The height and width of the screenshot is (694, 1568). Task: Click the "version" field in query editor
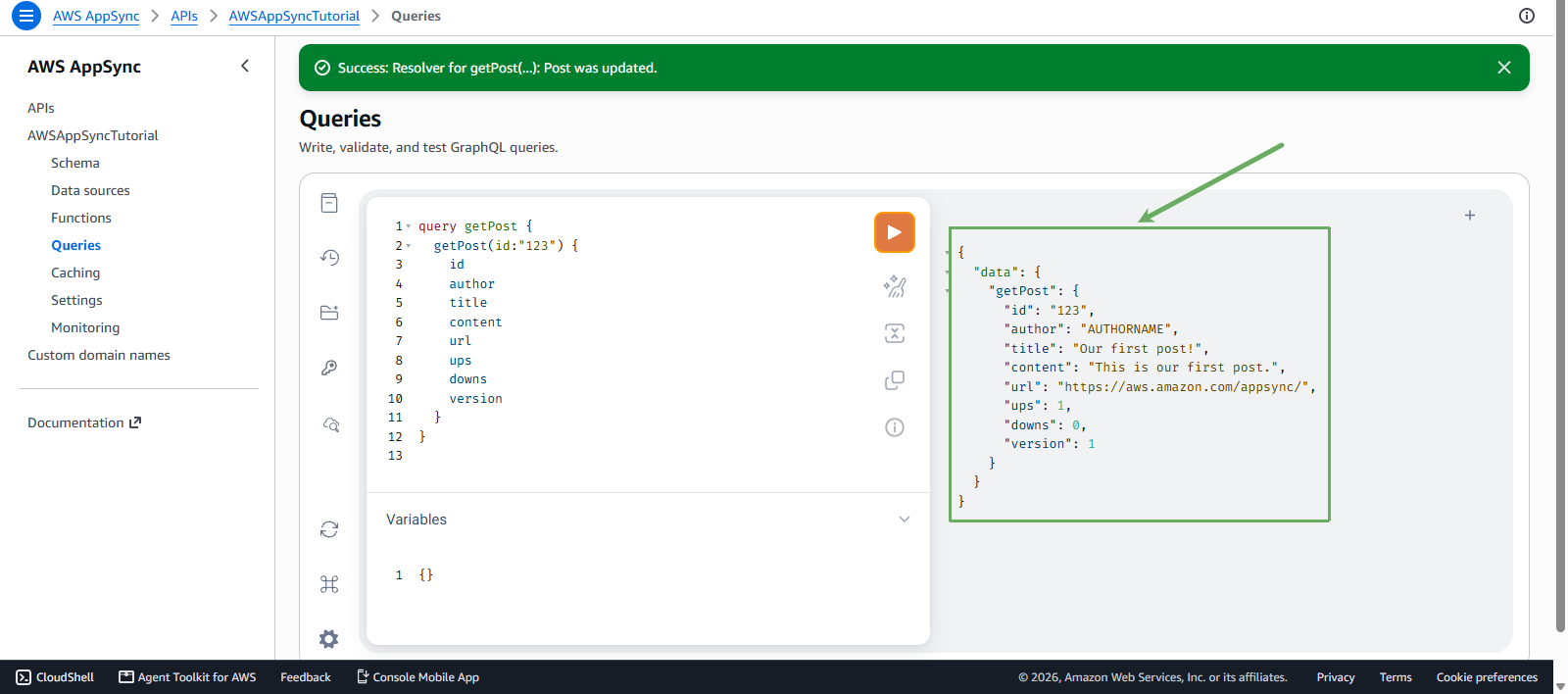[x=475, y=399]
